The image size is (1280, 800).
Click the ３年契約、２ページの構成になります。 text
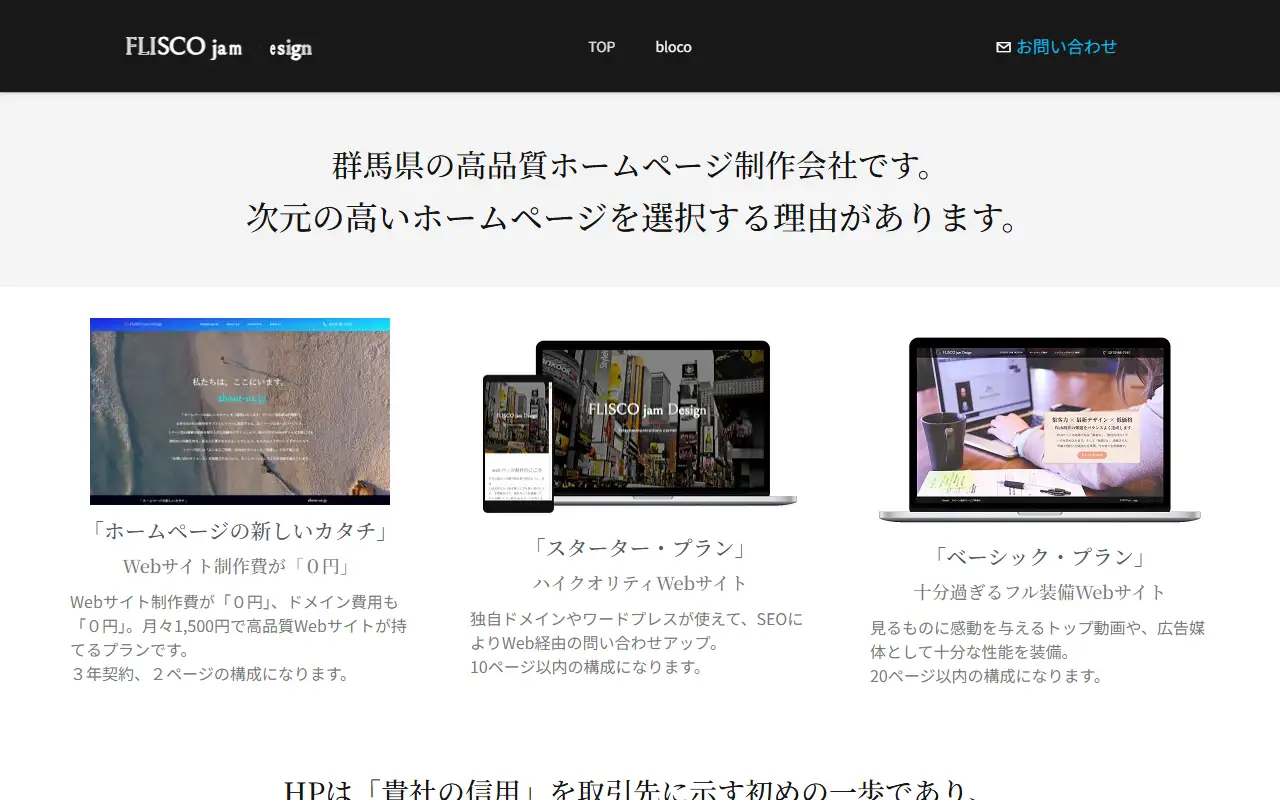[x=211, y=674]
